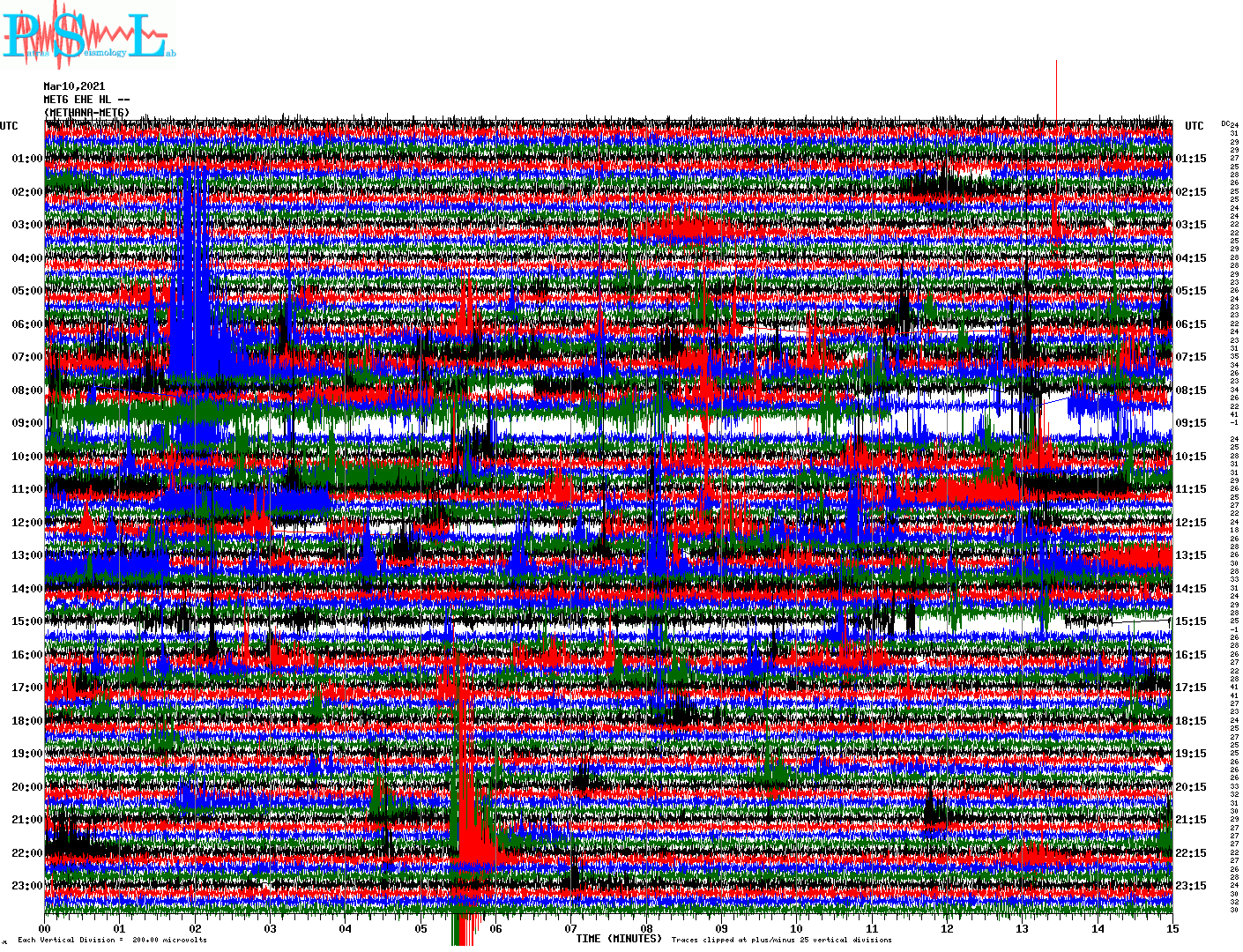
Task: Click the left UTC axis header
Action: pos(9,126)
